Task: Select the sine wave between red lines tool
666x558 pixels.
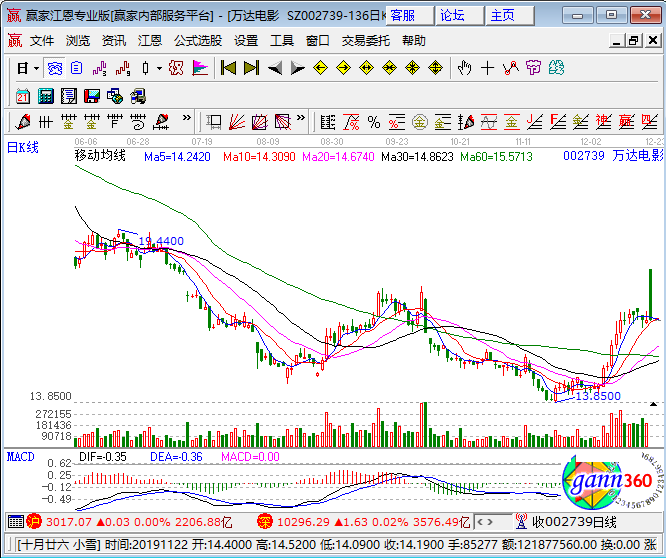Action: tap(489, 122)
